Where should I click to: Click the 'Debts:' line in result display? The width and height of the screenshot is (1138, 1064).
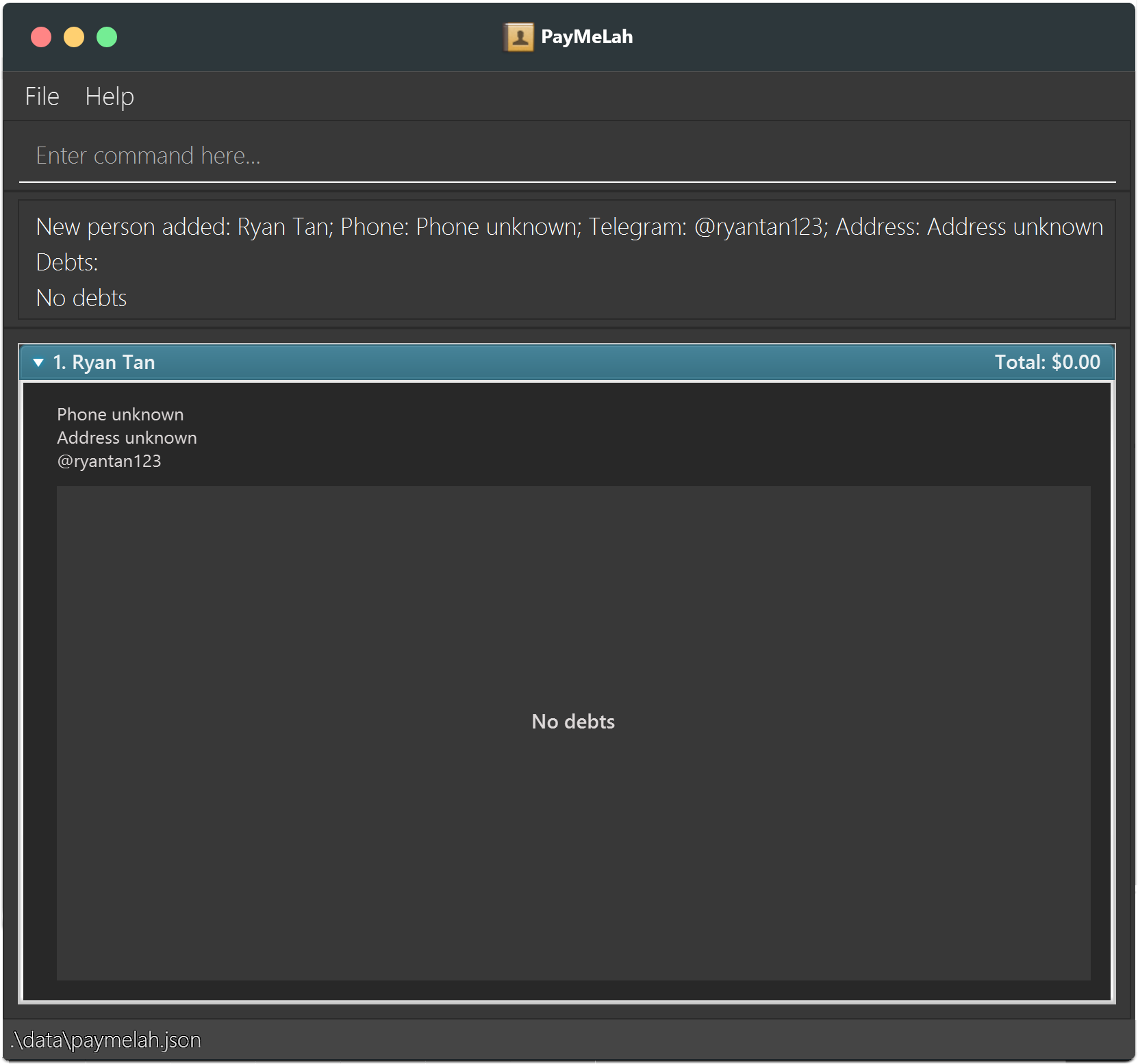tap(67, 262)
